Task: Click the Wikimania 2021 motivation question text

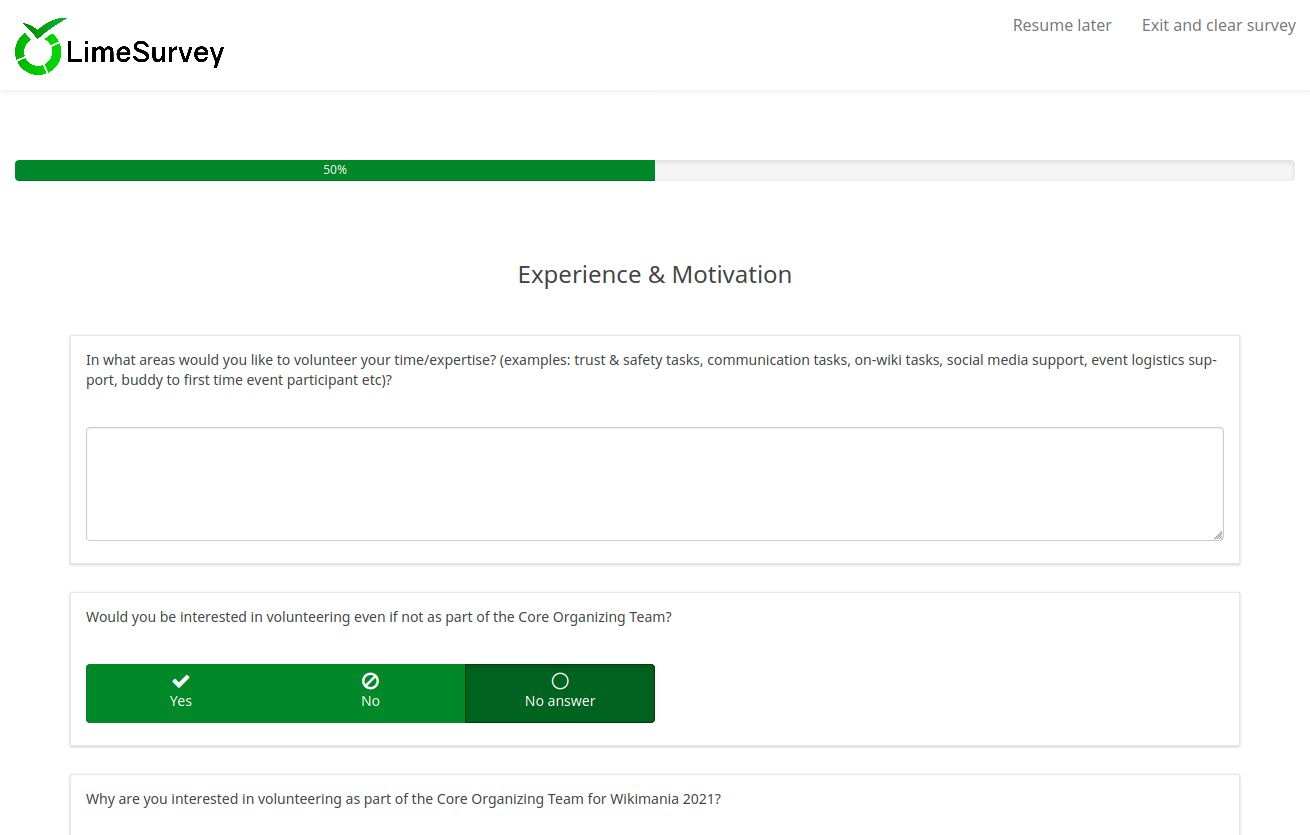Action: pyautogui.click(x=403, y=798)
